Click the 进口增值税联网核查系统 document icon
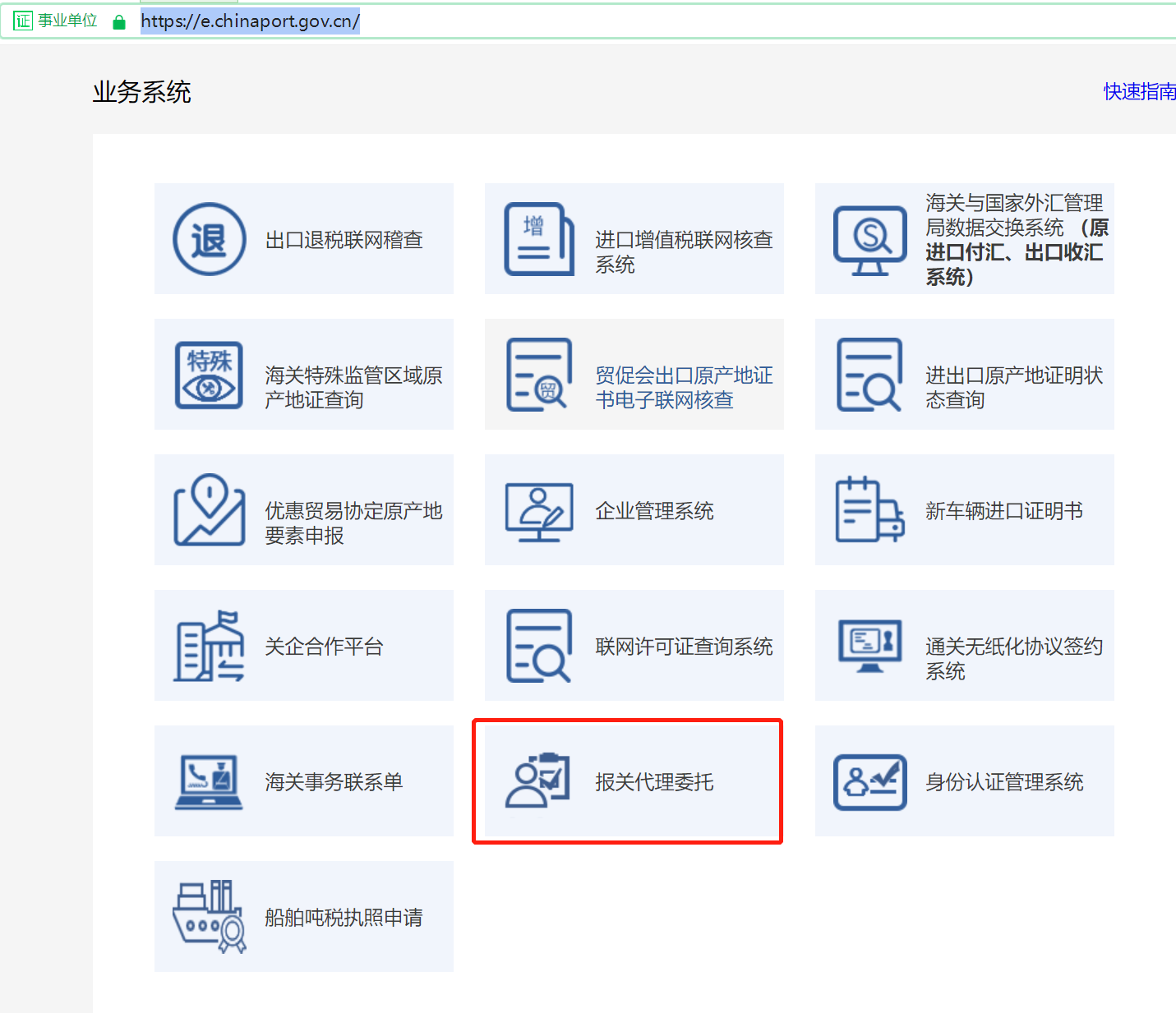 point(538,239)
